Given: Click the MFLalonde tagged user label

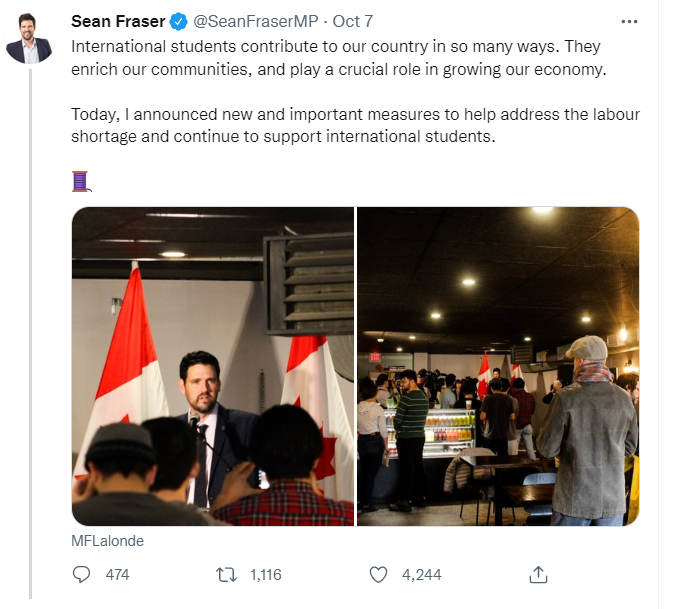Looking at the screenshot, I should click(107, 541).
